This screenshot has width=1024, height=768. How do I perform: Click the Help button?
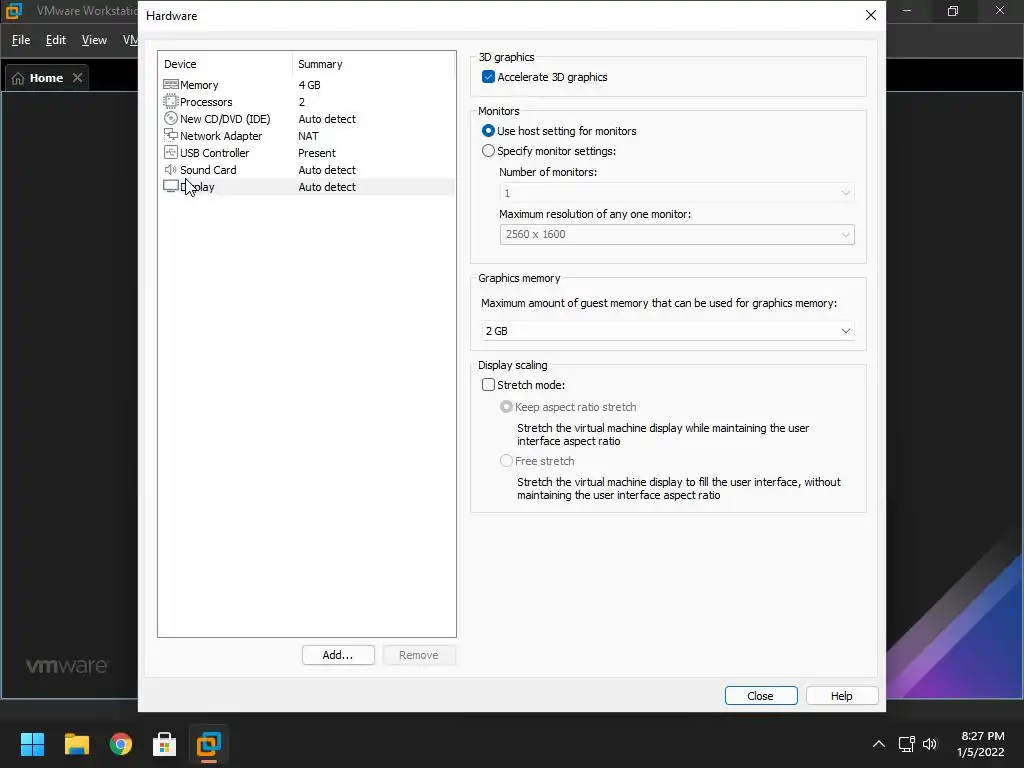tap(841, 696)
